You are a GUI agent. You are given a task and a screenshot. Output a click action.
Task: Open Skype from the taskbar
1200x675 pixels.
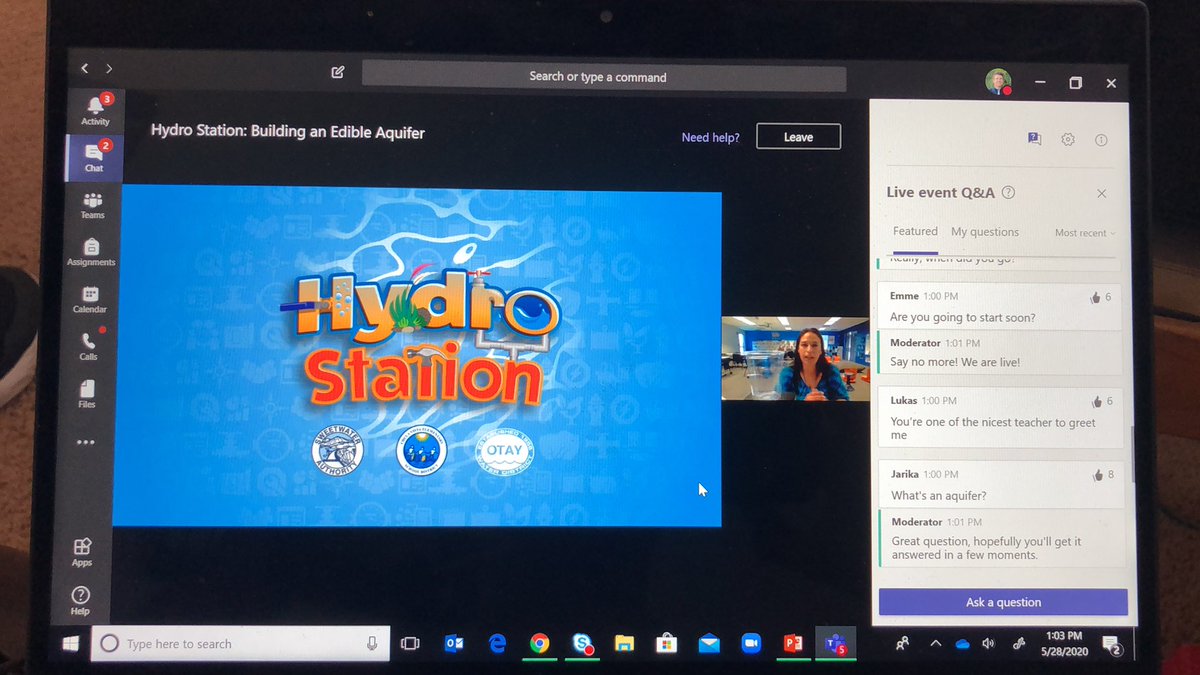(x=581, y=645)
